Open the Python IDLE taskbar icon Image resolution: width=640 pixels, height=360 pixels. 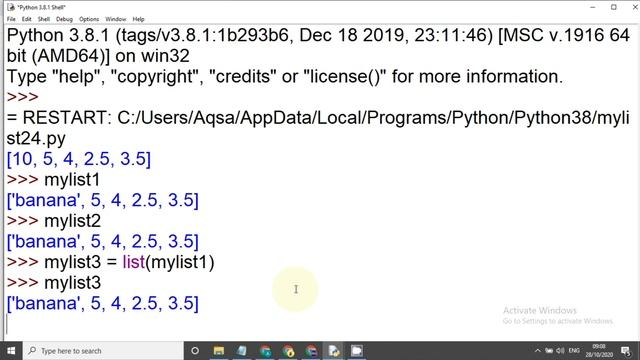tap(334, 351)
